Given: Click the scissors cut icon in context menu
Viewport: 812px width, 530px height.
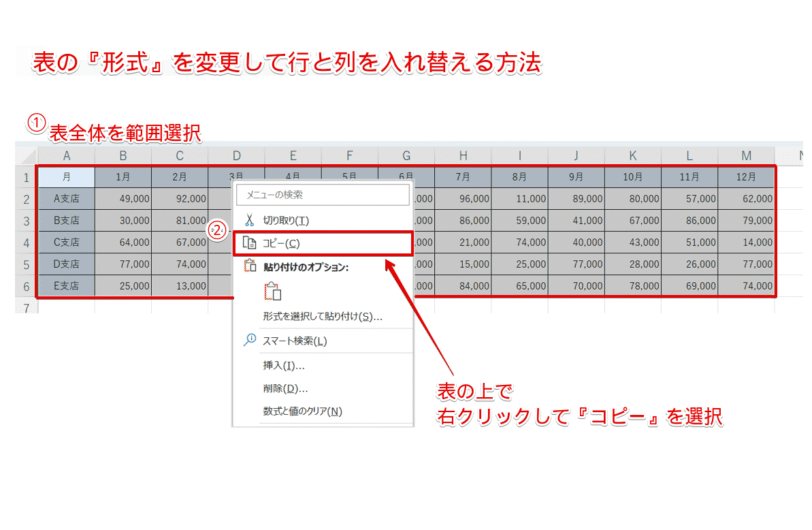Looking at the screenshot, I should click(x=250, y=220).
